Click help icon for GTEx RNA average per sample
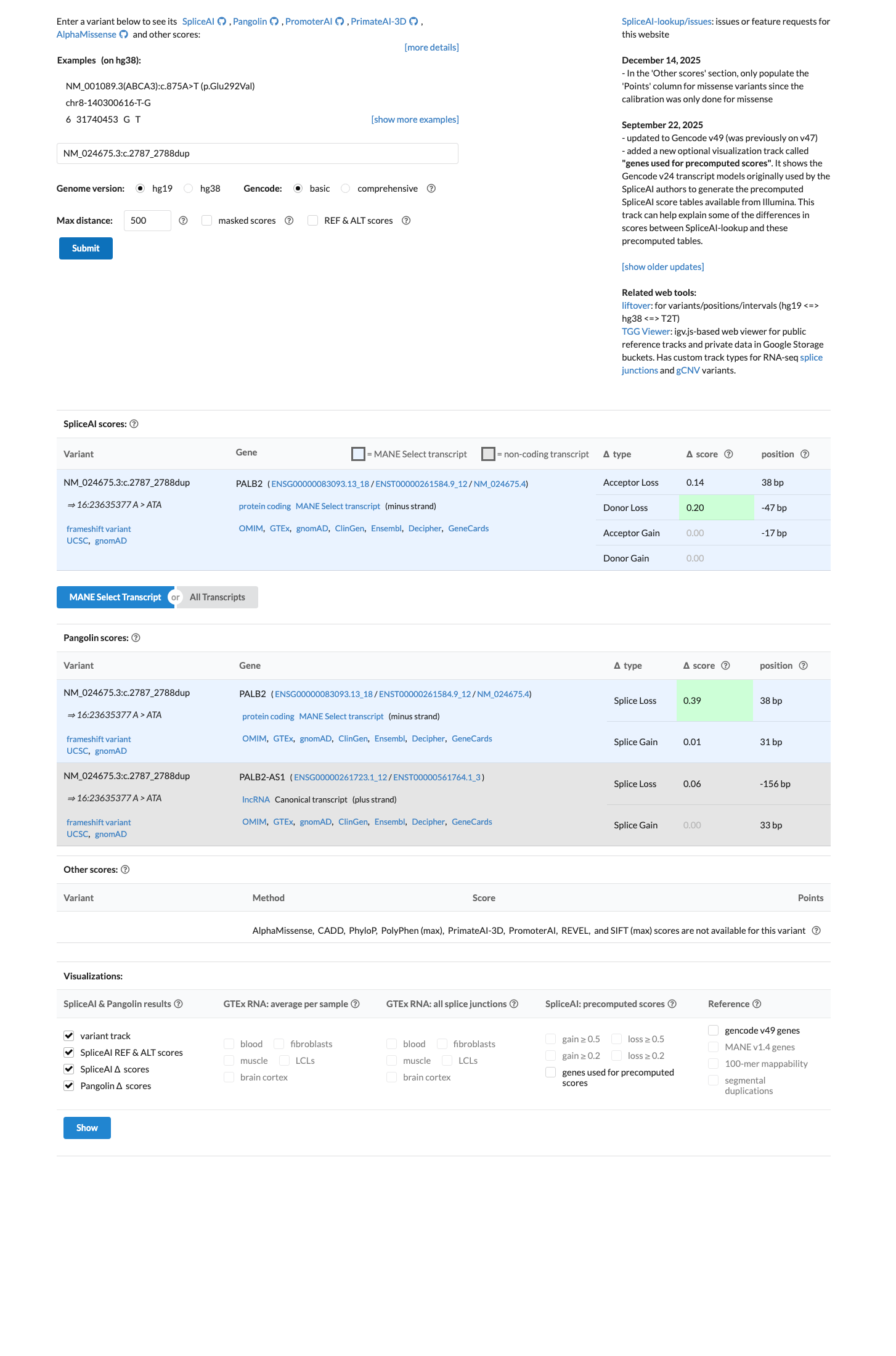896x1356 pixels. coord(355,1004)
